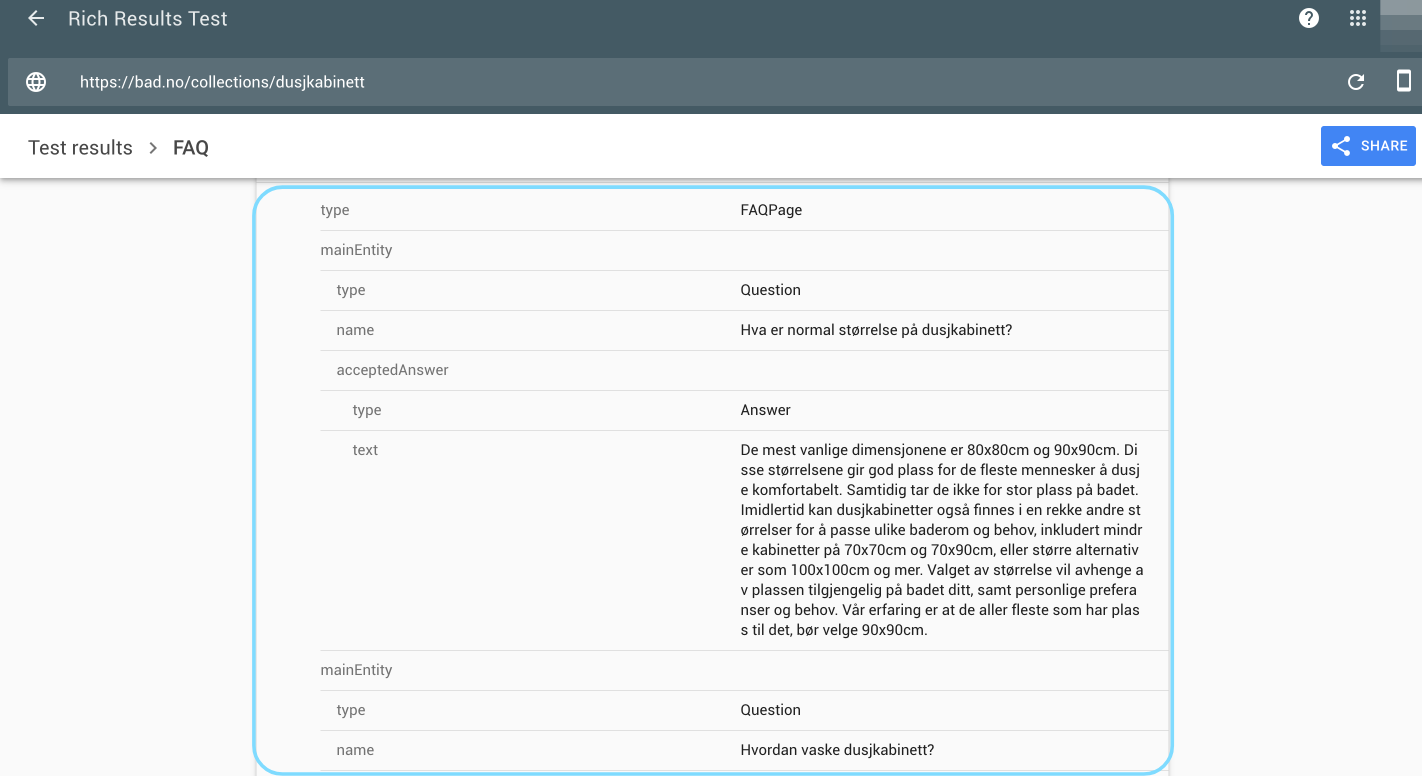Go back using the arrow icon
1422x776 pixels.
tap(36, 18)
